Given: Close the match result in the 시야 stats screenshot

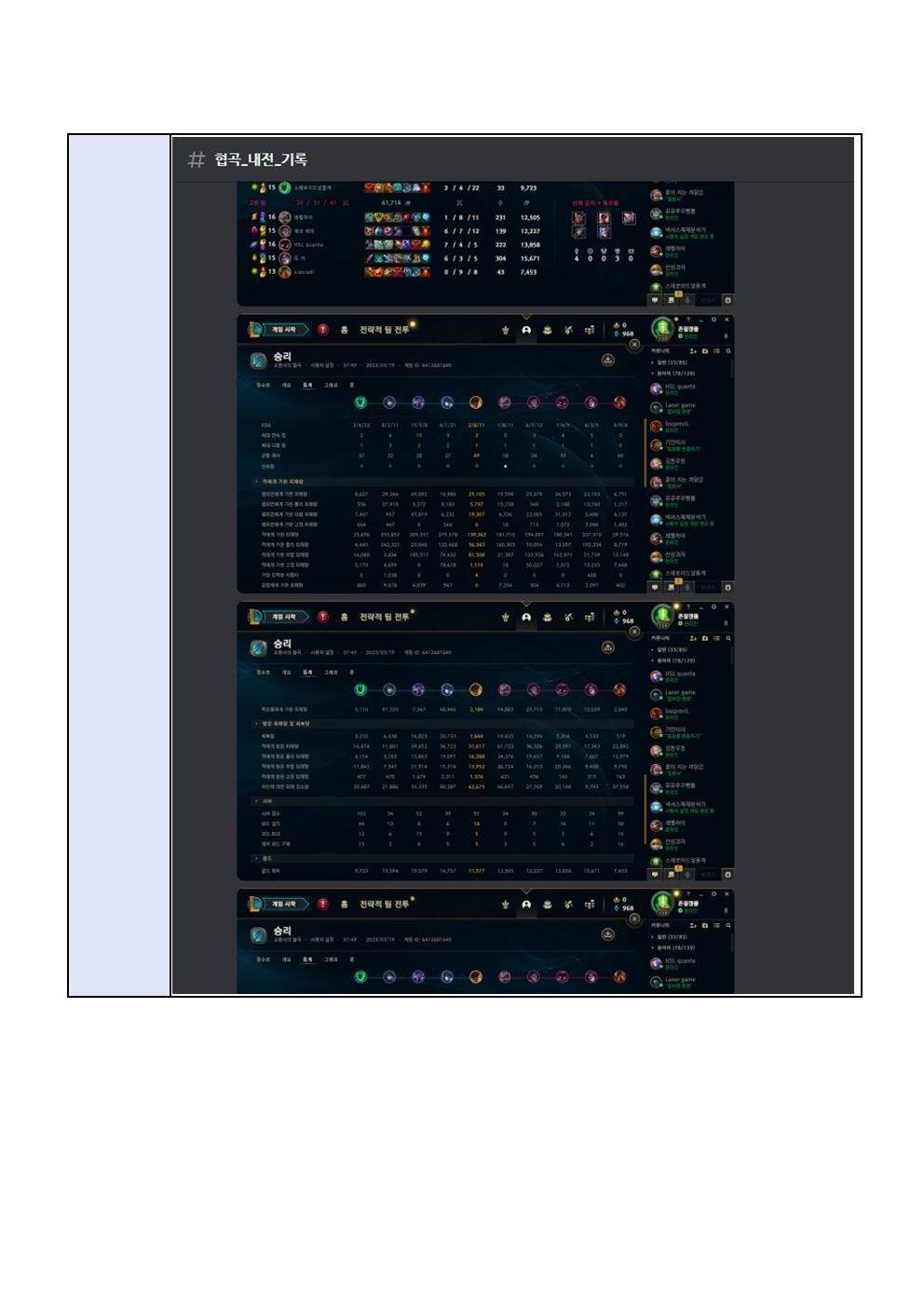Looking at the screenshot, I should (634, 632).
